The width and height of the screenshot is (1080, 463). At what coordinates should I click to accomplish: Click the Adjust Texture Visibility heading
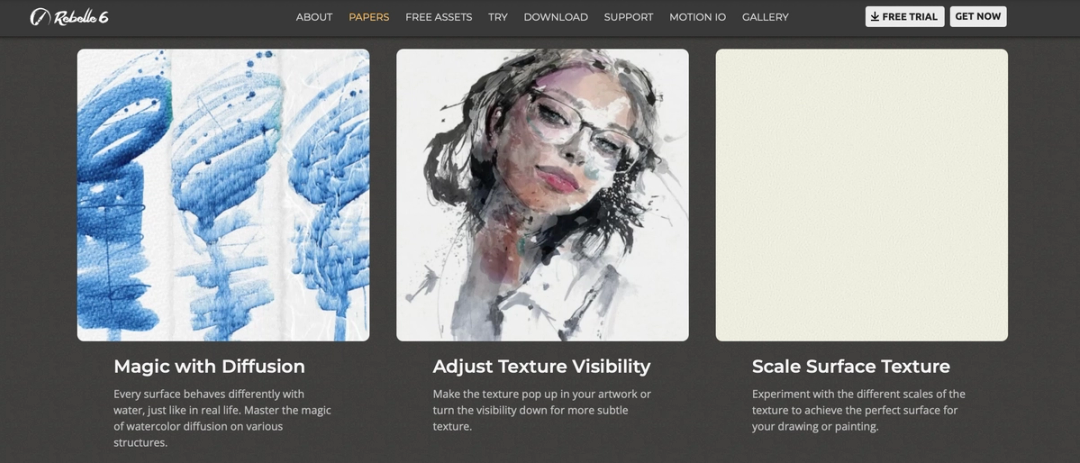[541, 366]
